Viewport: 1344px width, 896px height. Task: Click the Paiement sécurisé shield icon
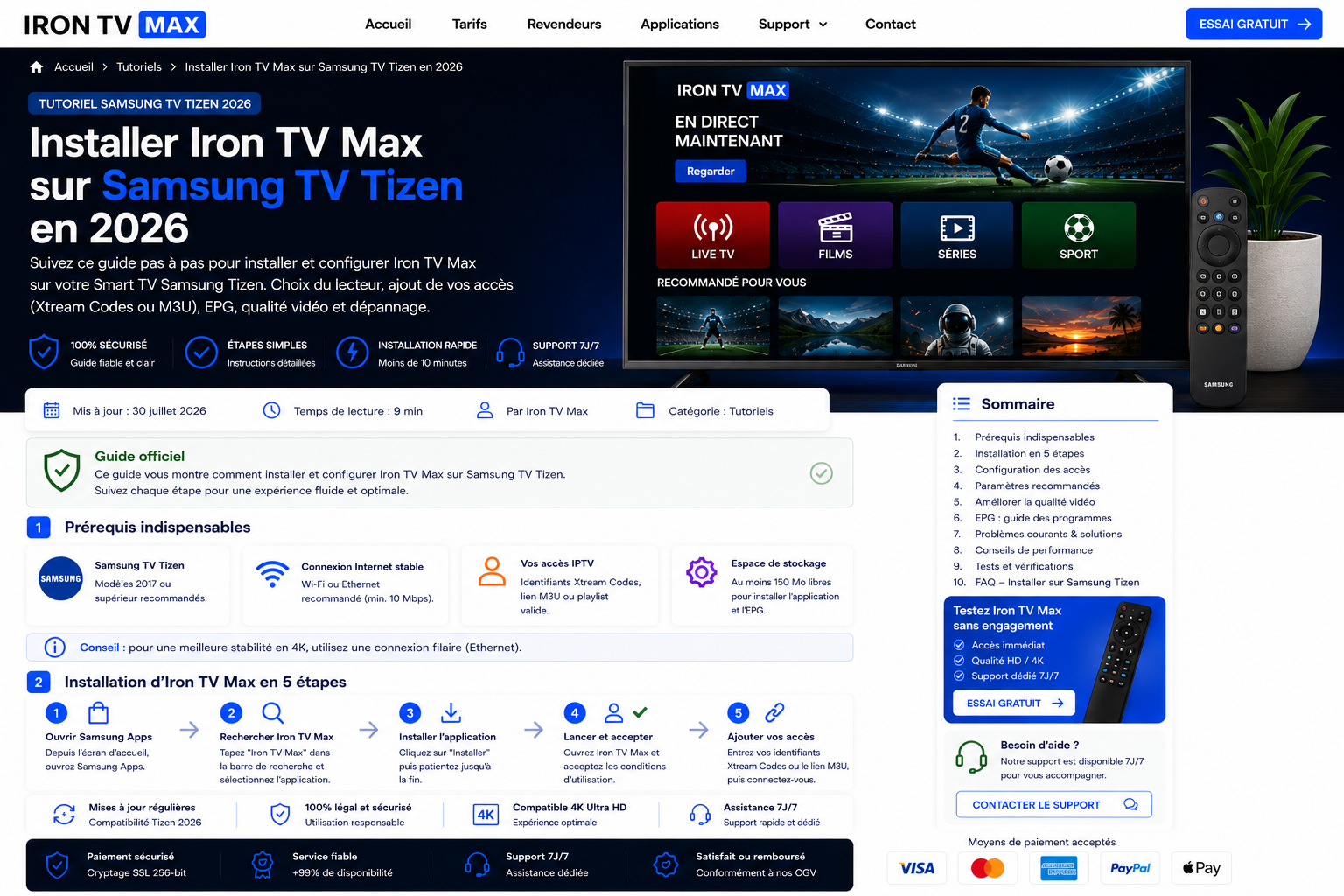click(57, 865)
